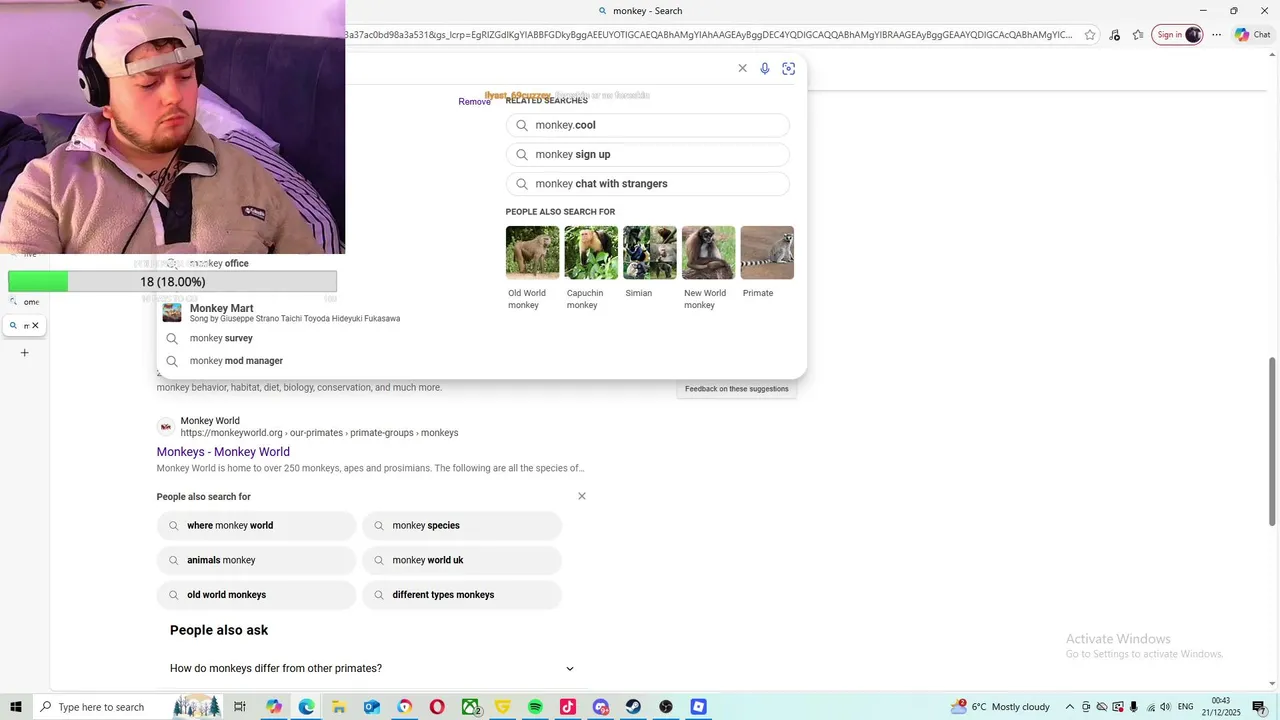Image resolution: width=1280 pixels, height=720 pixels.
Task: Click Remove link in suggestions
Action: point(474,101)
